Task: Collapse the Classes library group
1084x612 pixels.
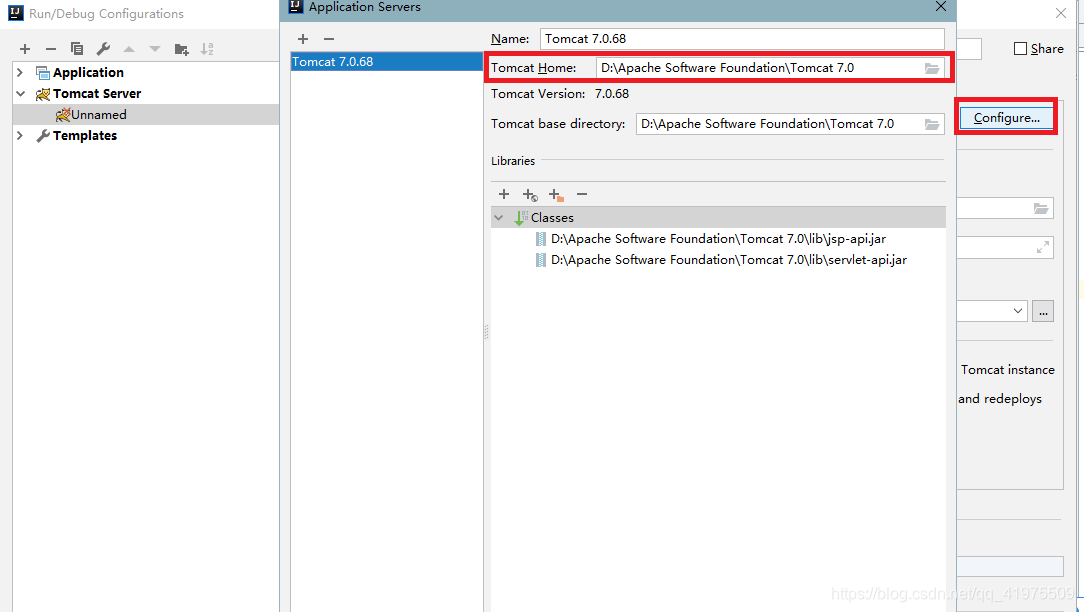Action: (x=498, y=218)
